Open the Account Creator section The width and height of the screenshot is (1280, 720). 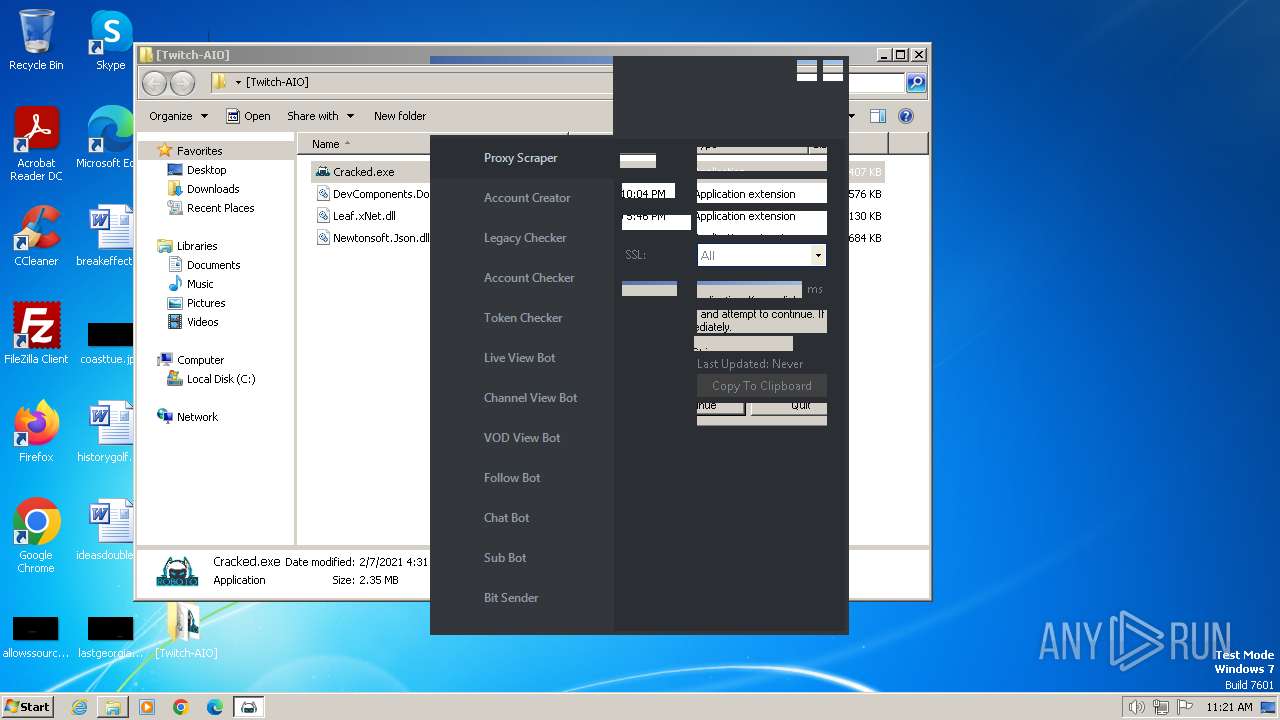coord(527,198)
